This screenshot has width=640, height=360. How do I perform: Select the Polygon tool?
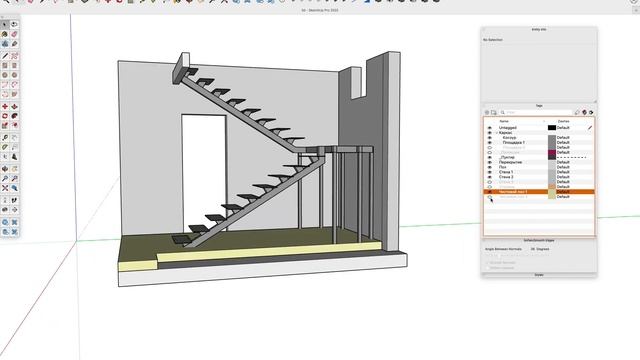14,75
